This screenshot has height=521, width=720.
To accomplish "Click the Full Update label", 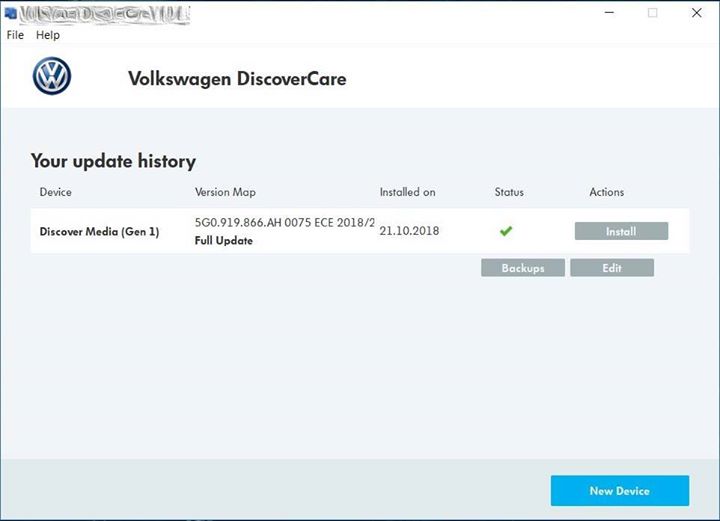I will point(224,241).
